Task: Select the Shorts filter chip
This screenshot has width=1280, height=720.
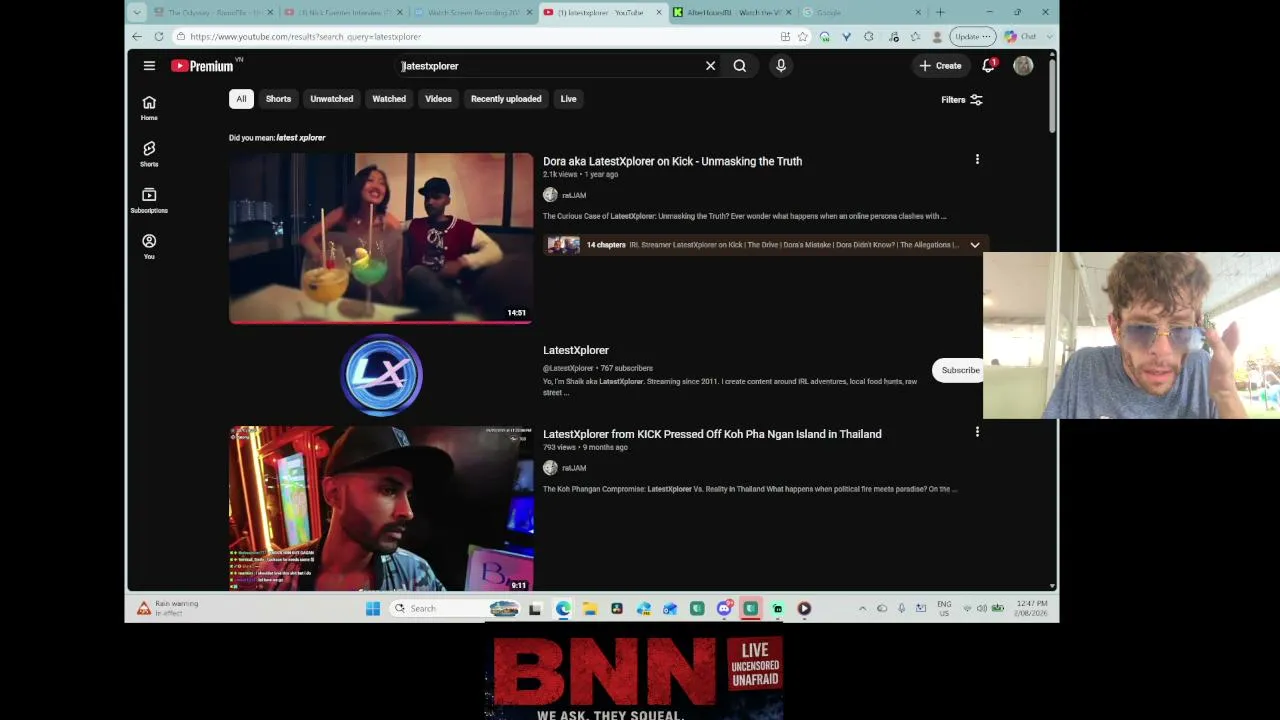Action: pos(278,99)
